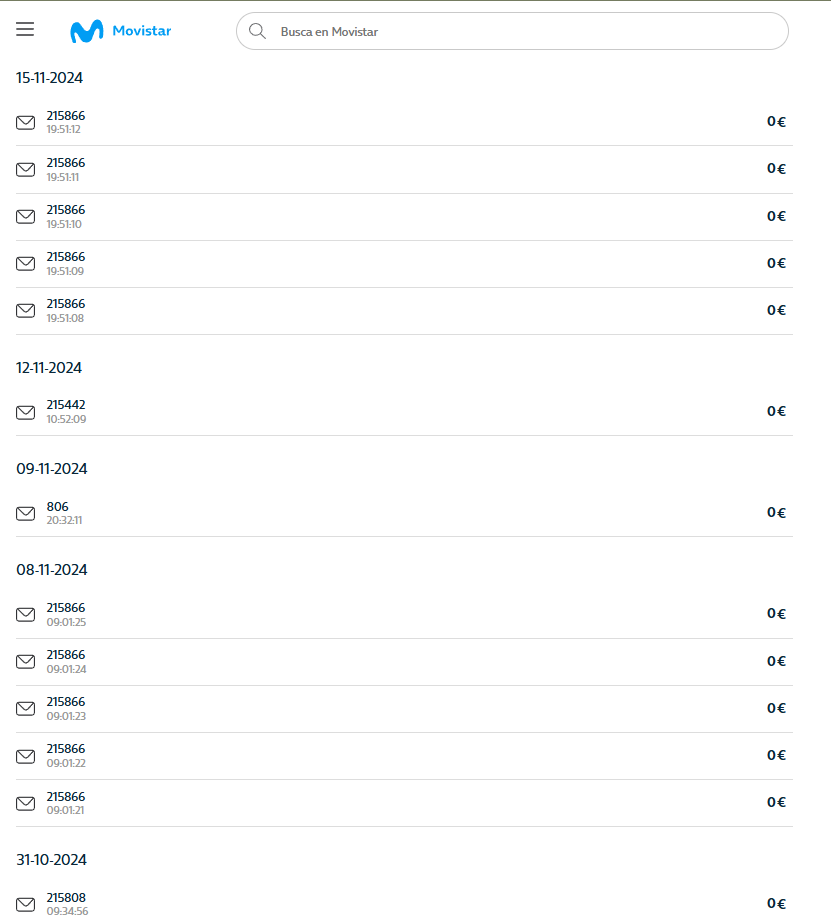Viewport: 831px width, 919px height.
Task: Click the date header 15-11-2024
Action: pos(48,77)
